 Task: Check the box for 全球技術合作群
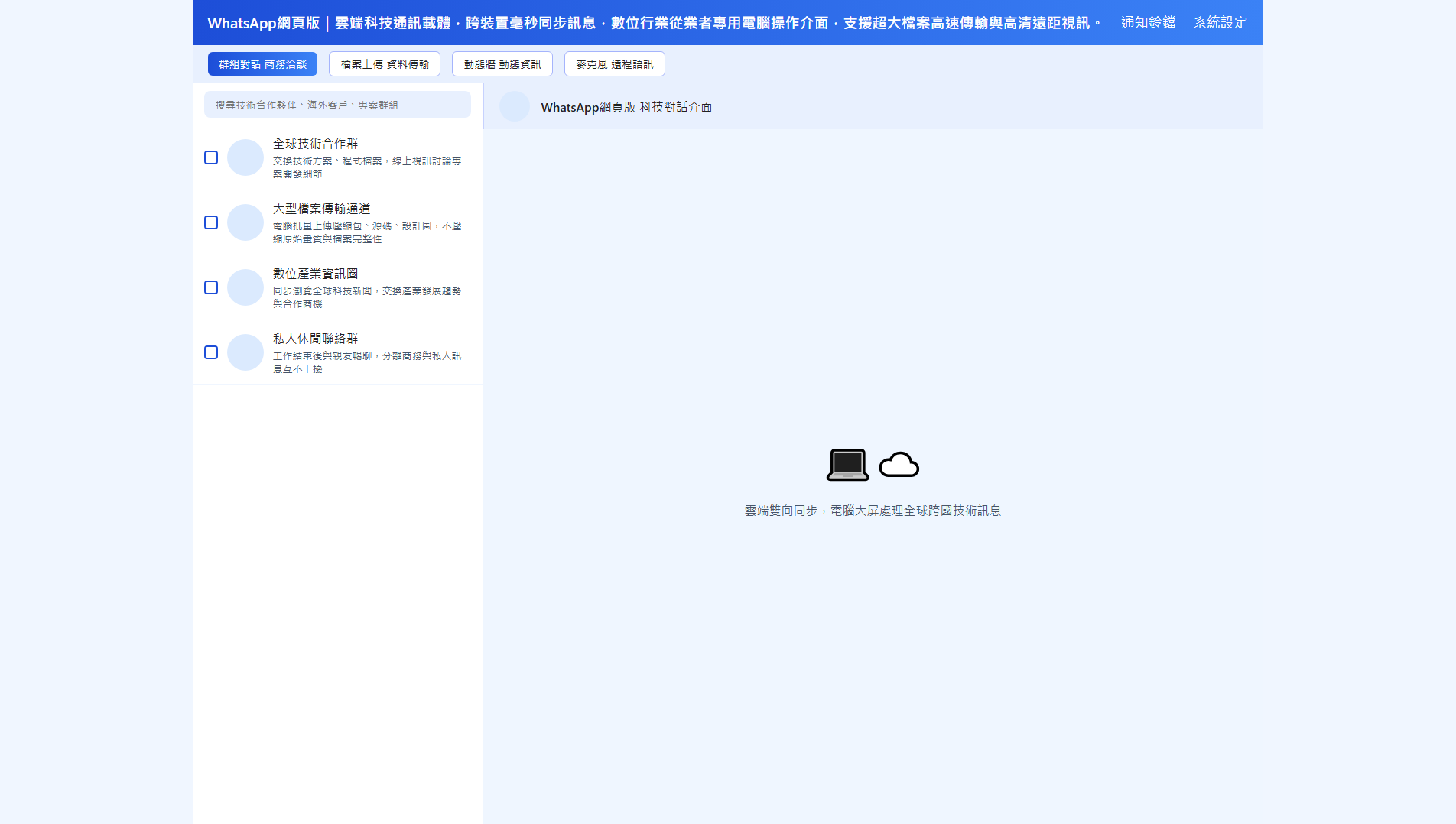click(x=211, y=157)
